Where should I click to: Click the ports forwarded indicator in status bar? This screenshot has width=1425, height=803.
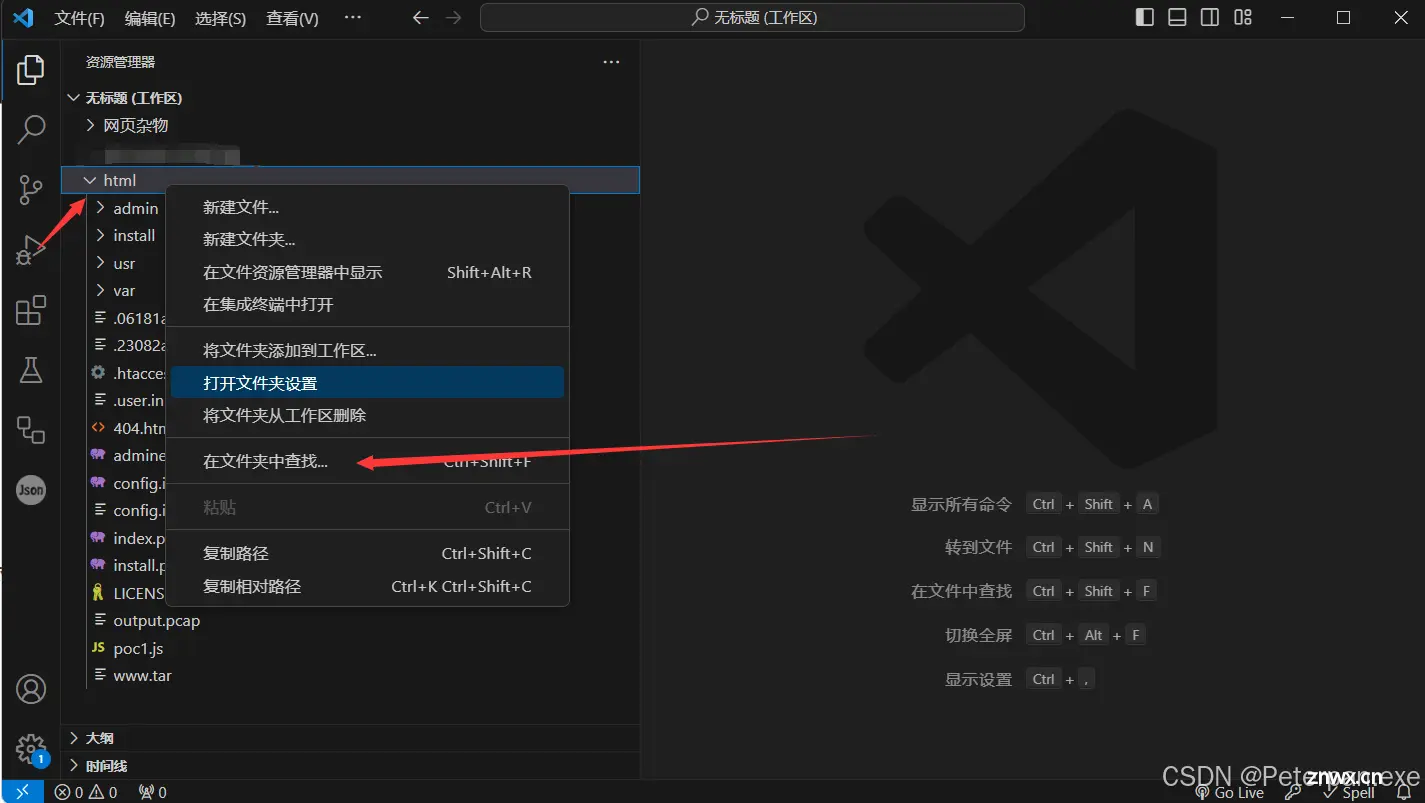pos(153,792)
